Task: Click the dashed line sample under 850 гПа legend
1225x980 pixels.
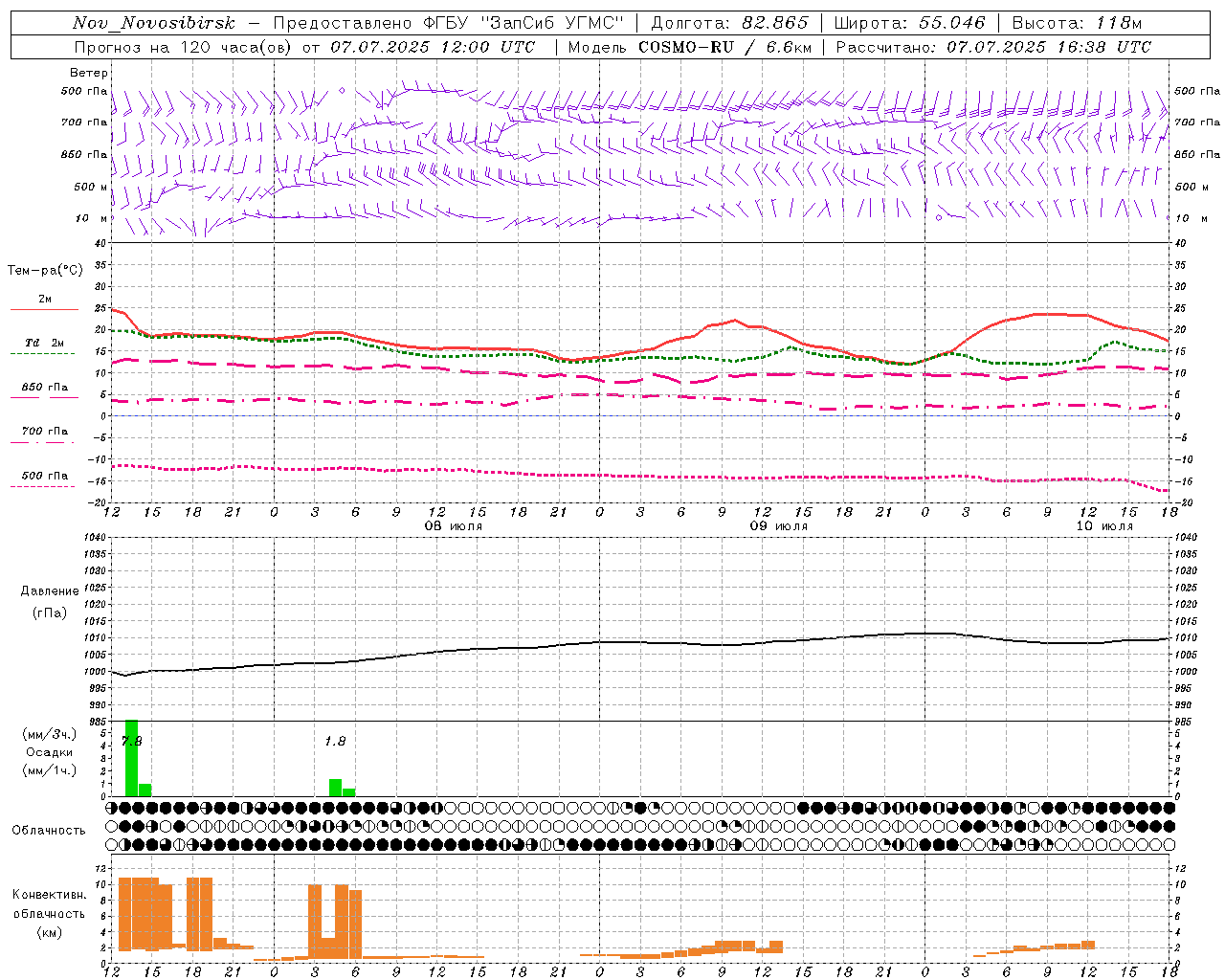Action: coord(45,397)
